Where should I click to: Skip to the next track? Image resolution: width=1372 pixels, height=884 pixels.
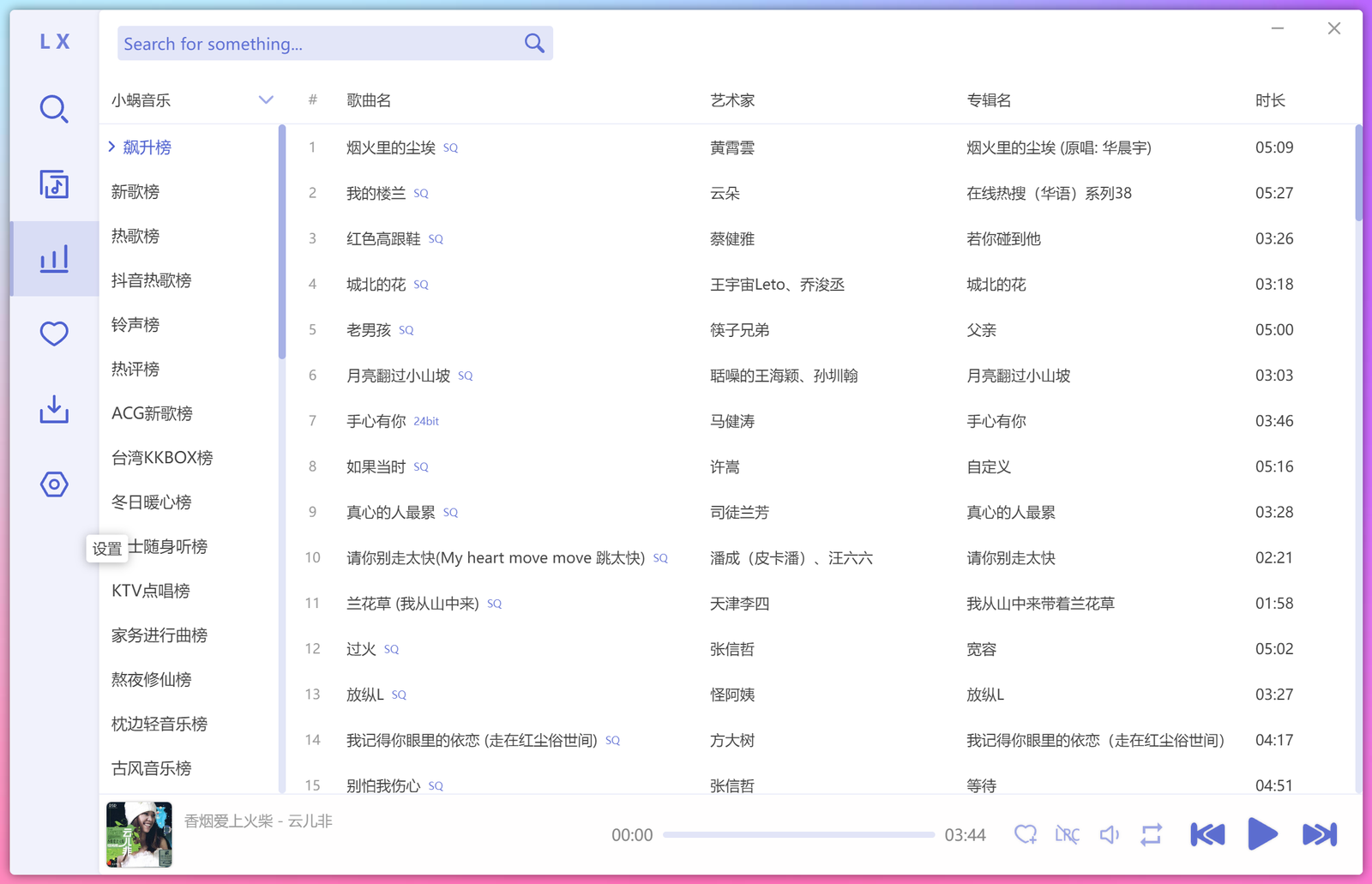coord(1319,834)
